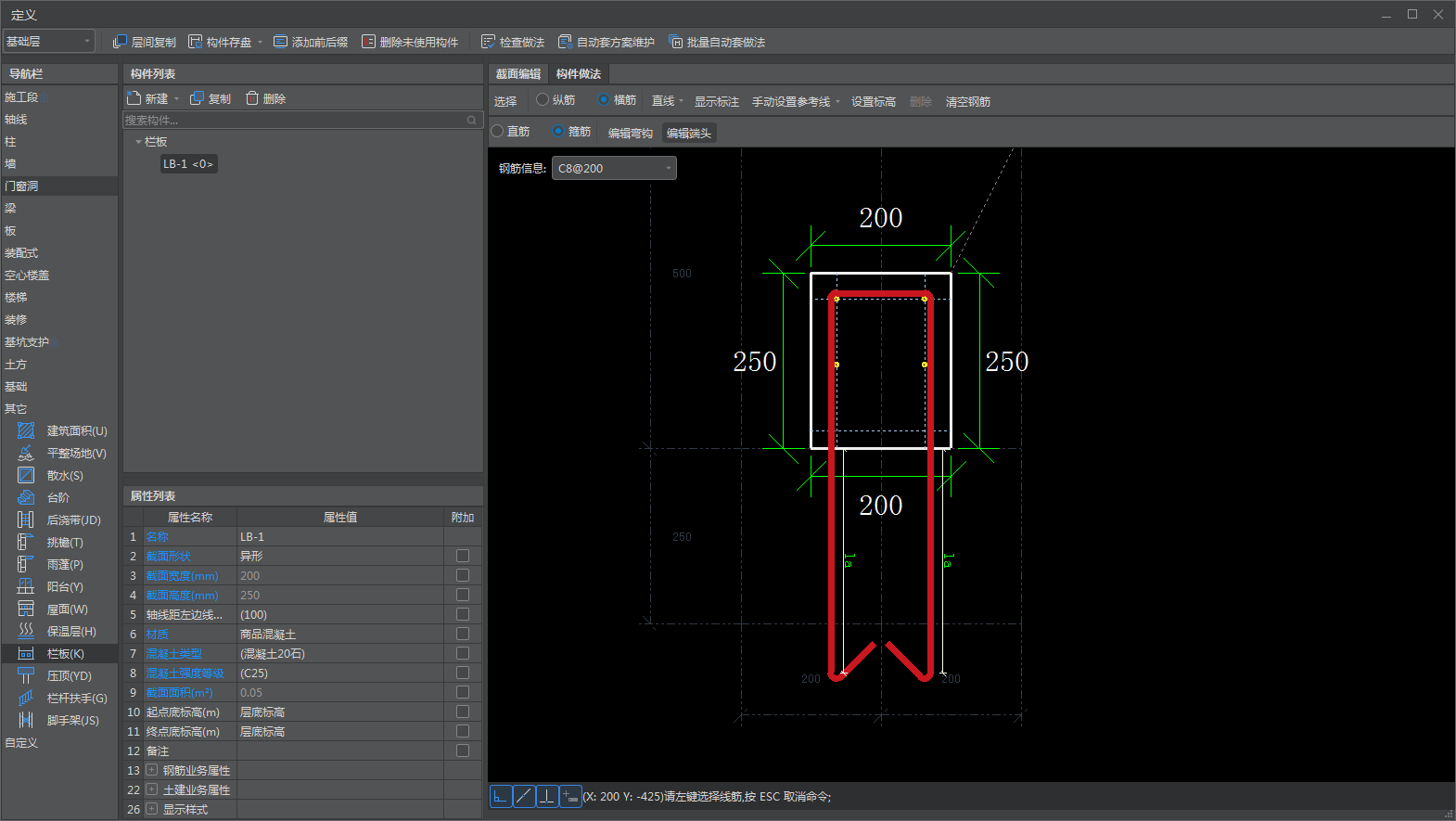
Task: Expand the 钢筋业务属性 row
Action: pos(152,770)
